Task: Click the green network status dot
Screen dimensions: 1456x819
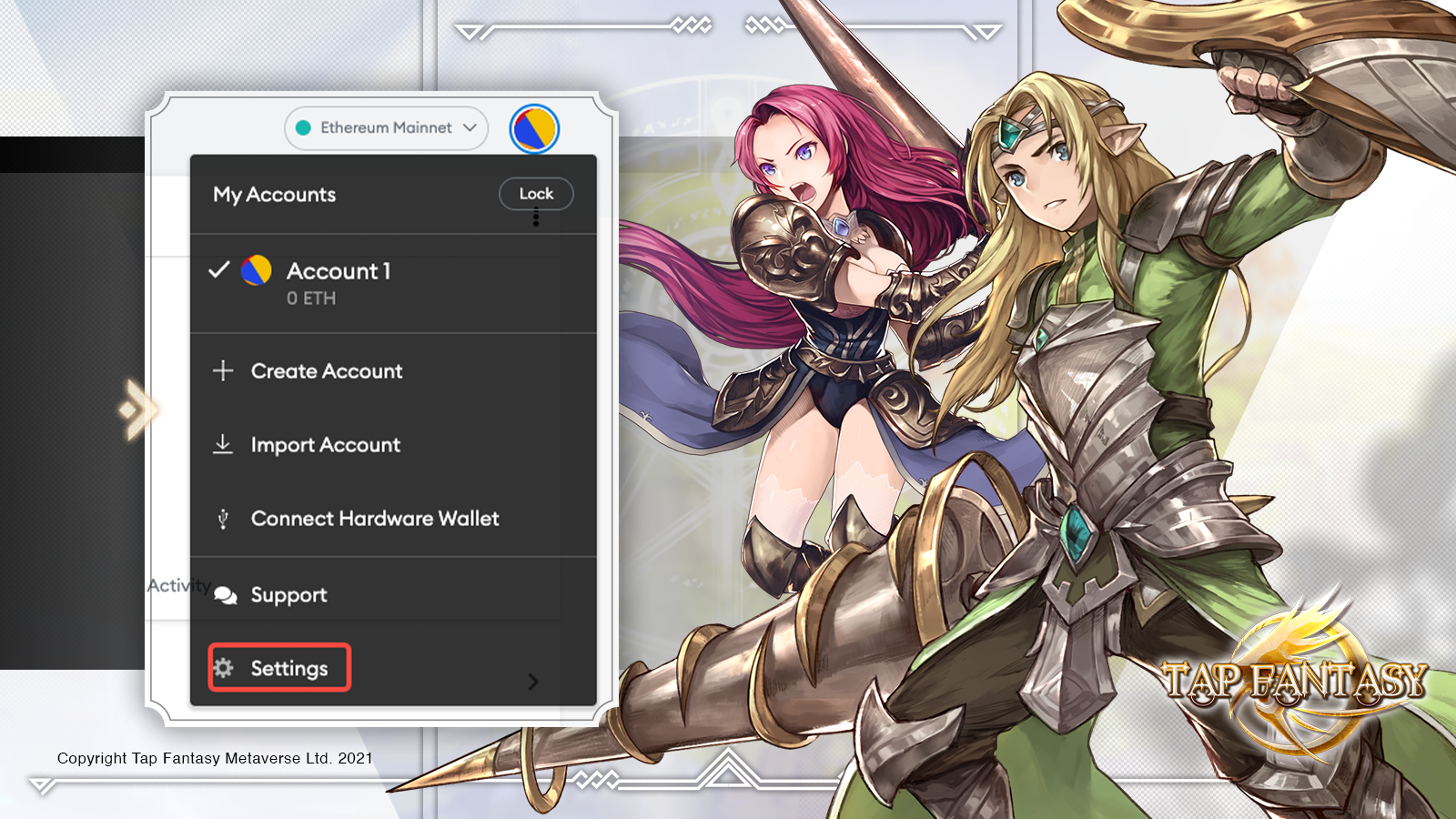Action: [x=304, y=128]
